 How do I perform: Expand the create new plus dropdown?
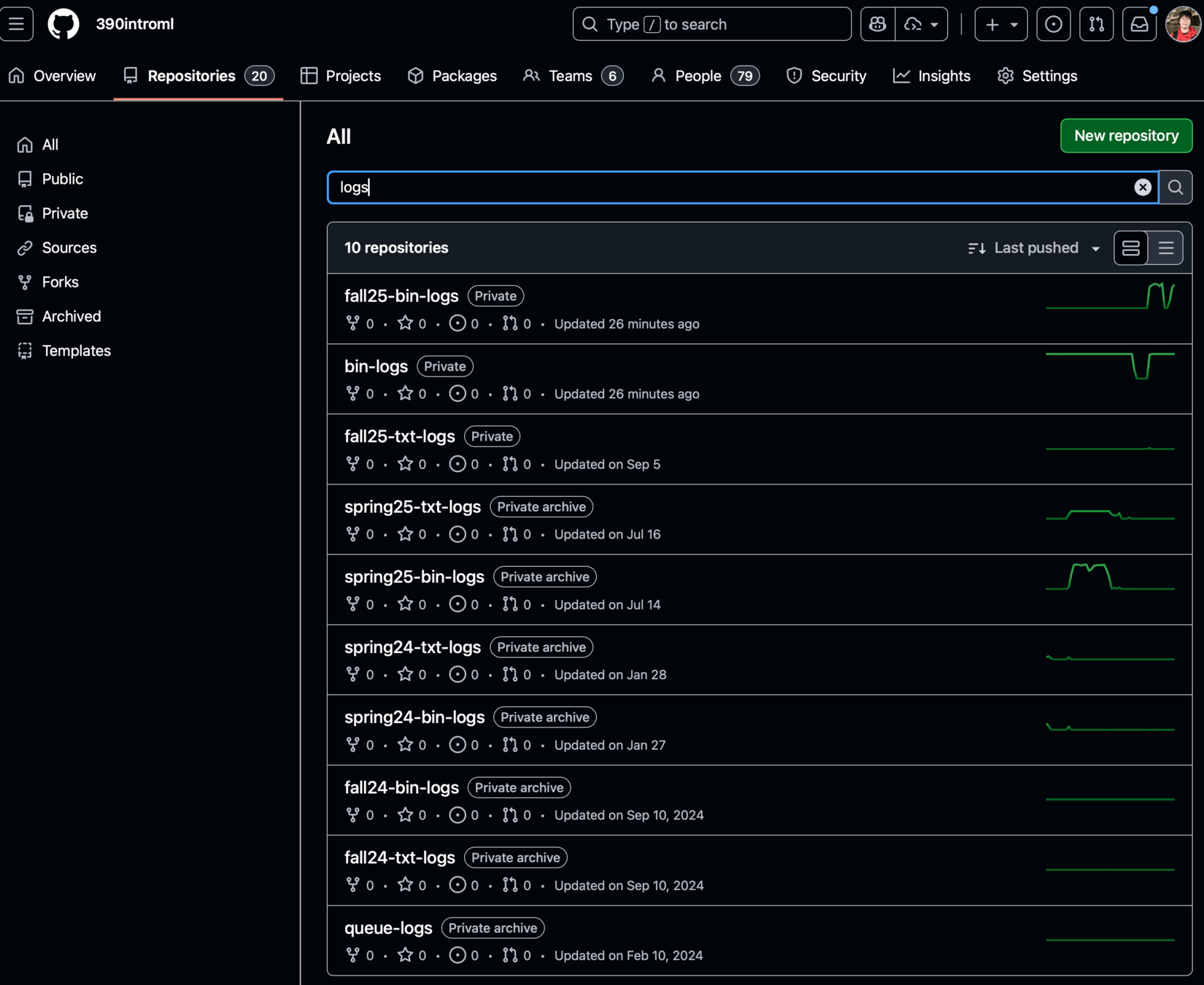tap(1001, 24)
